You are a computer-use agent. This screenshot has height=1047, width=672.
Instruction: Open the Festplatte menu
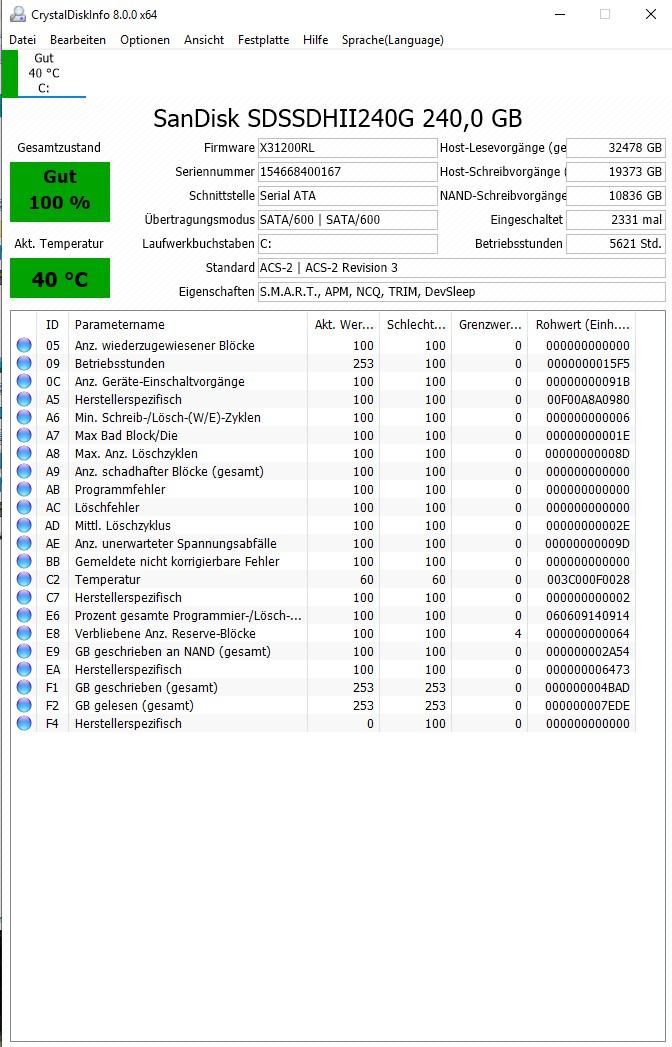coord(263,40)
